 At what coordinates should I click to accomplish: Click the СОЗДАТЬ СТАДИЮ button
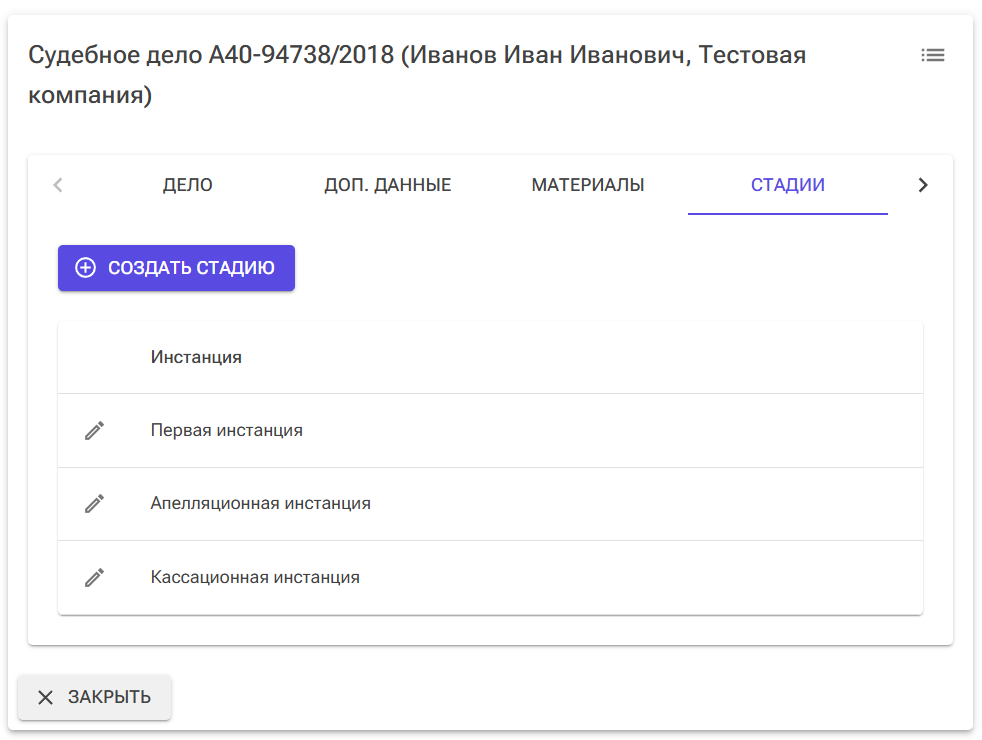[x=176, y=267]
